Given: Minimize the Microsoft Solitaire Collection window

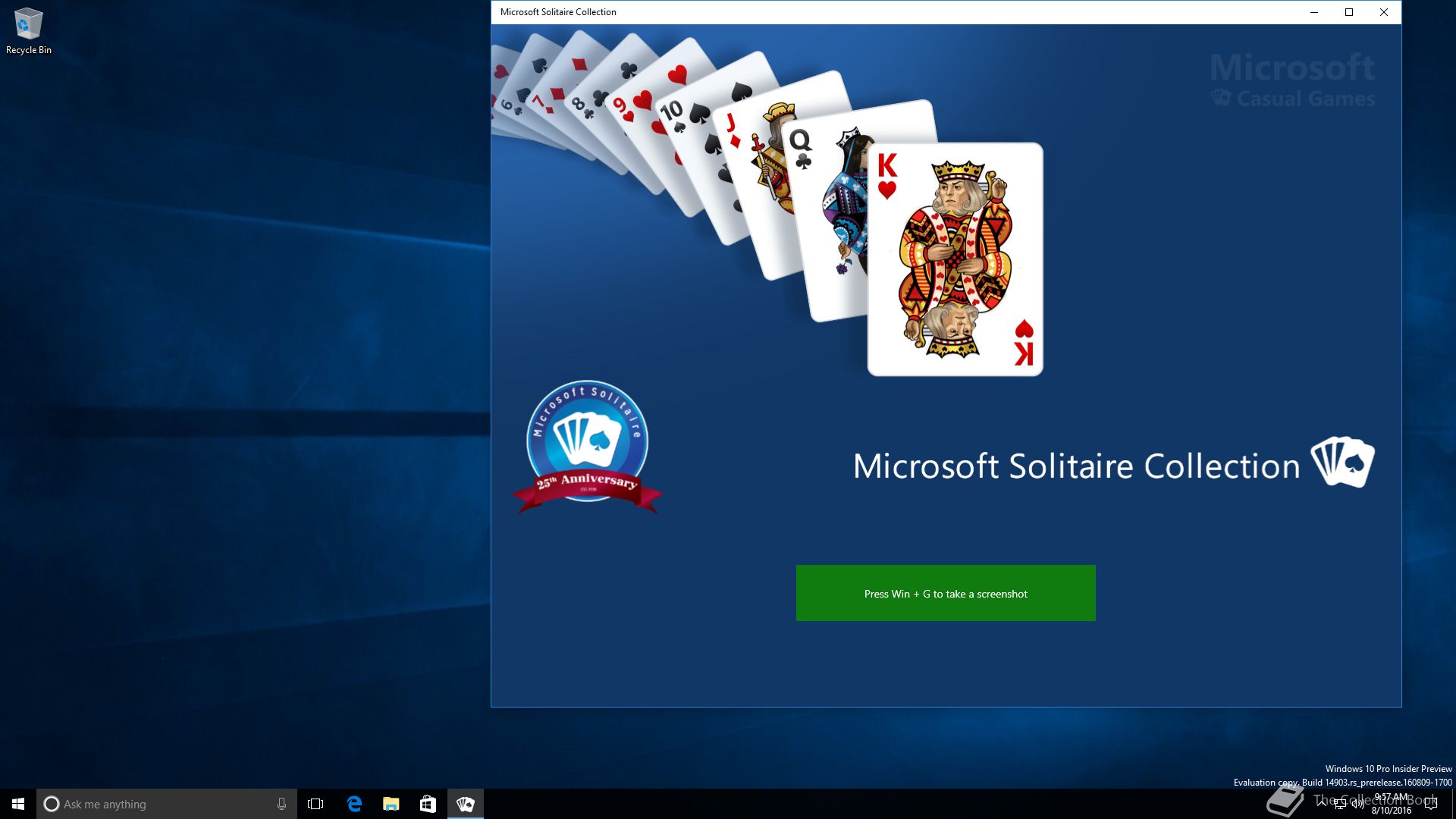Looking at the screenshot, I should pos(1314,12).
